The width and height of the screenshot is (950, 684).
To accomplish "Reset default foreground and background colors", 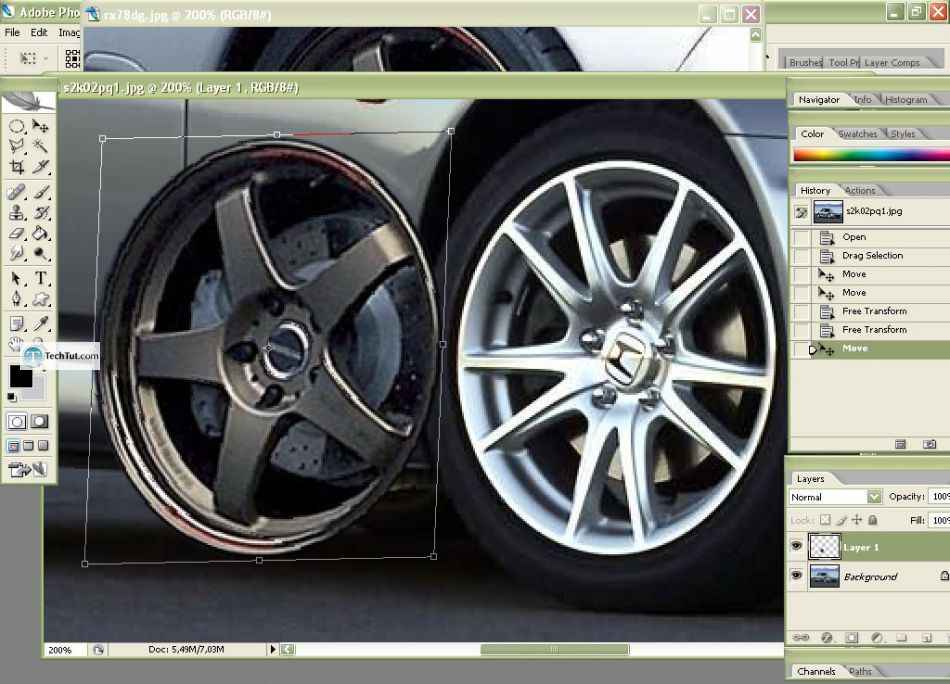I will pos(12,397).
